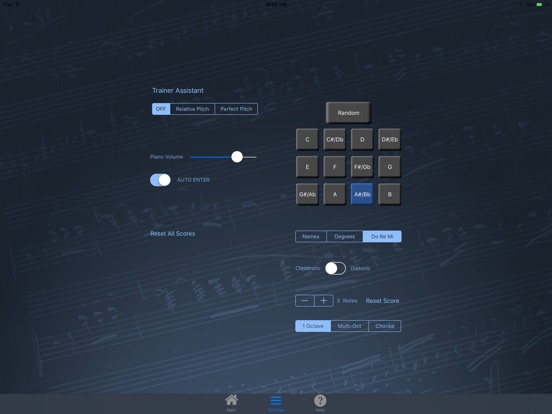Viewport: 552px width, 414px height.
Task: Select the Settings hamburger icon
Action: click(276, 403)
